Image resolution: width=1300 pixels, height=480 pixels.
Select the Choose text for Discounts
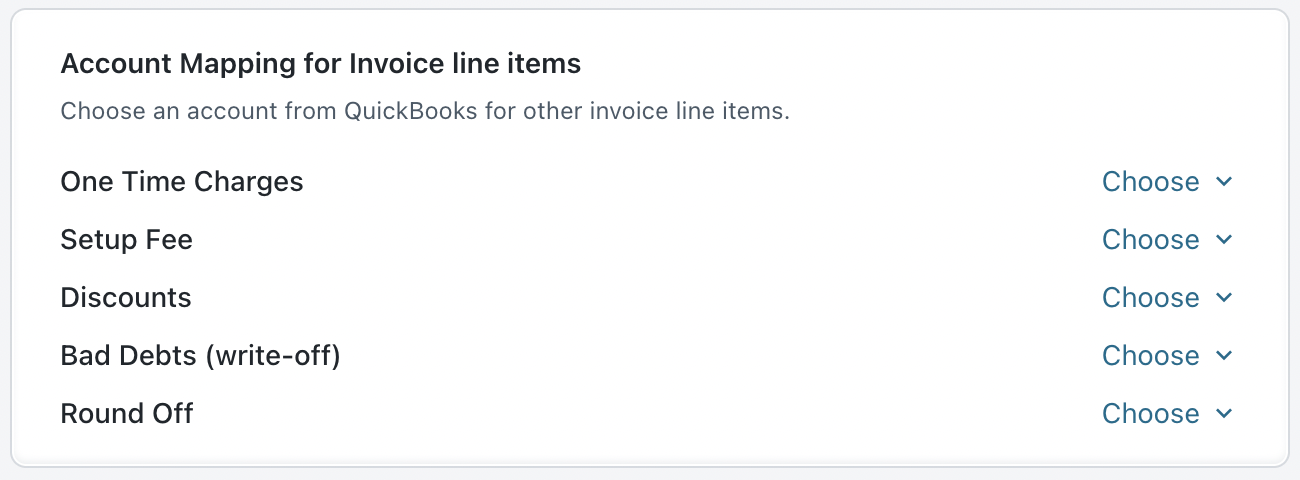pyautogui.click(x=1150, y=298)
